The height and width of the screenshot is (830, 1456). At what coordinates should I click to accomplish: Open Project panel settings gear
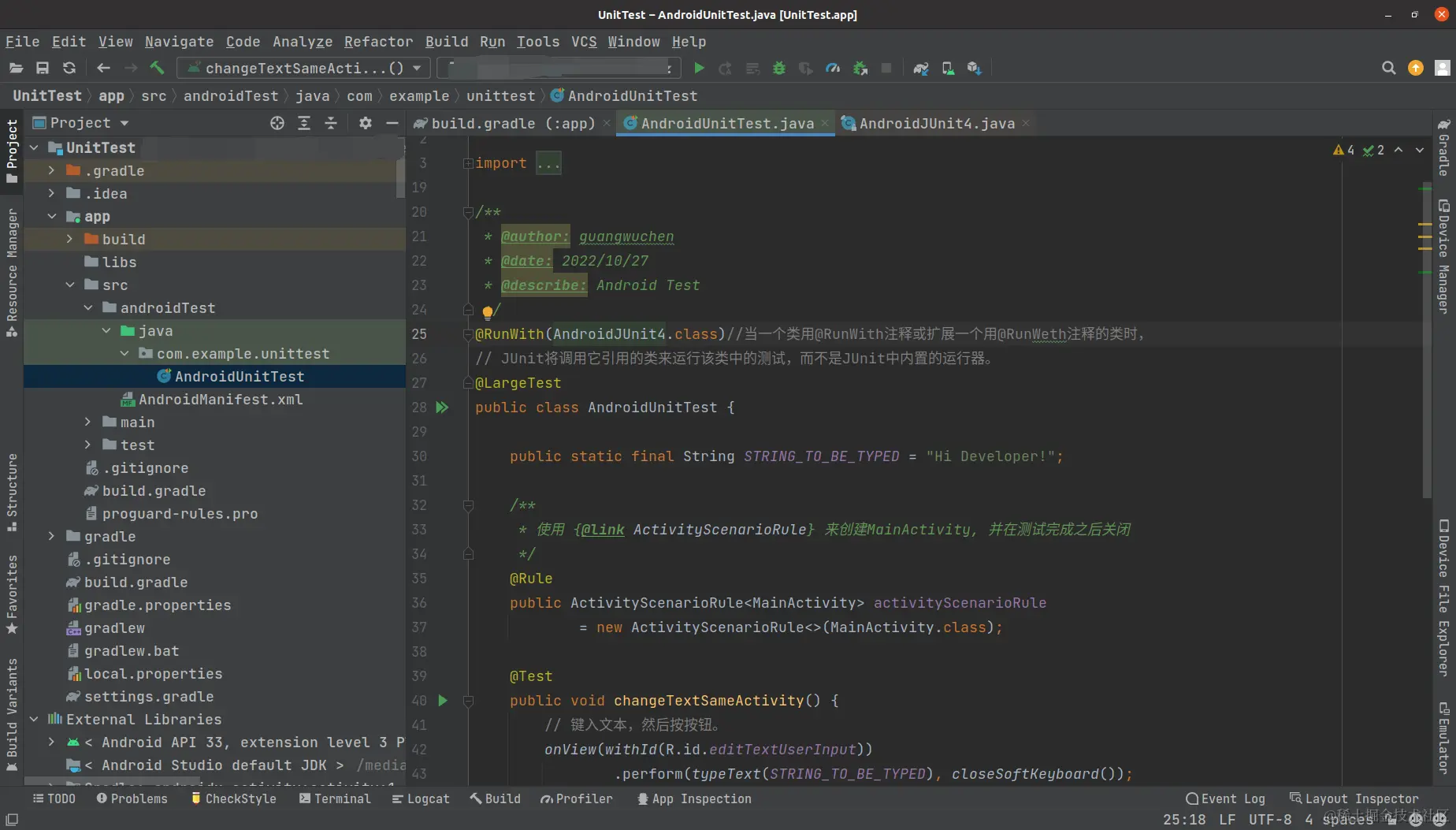(365, 123)
